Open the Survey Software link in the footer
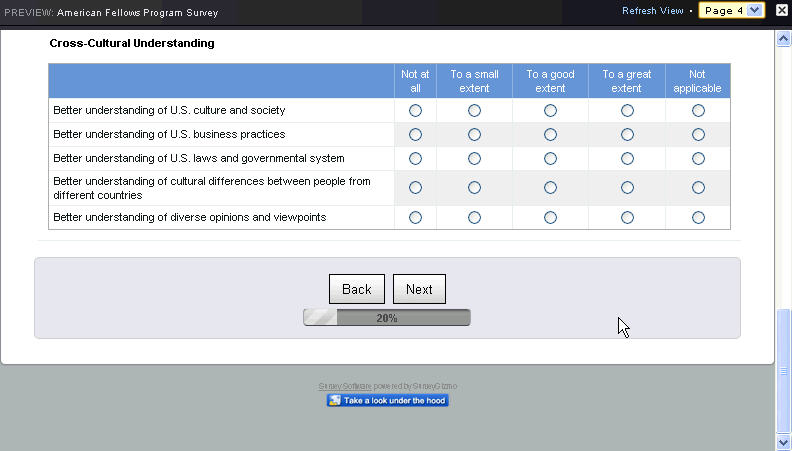Screen dimensions: 792x451 [x=345, y=386]
